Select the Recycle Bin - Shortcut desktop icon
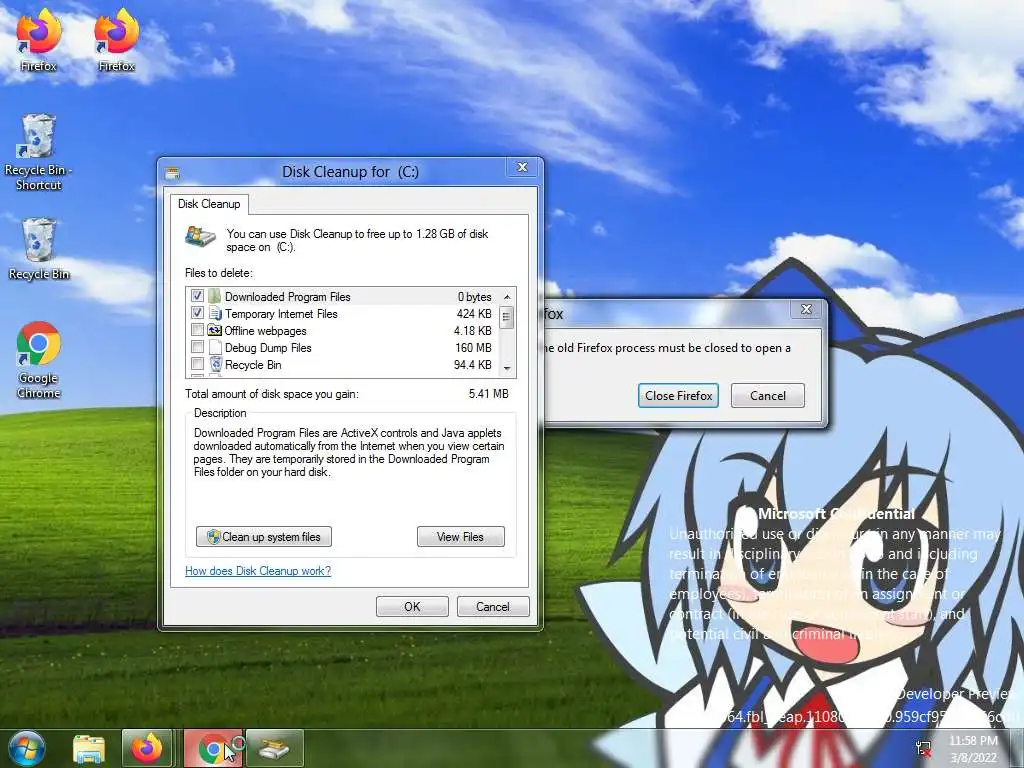The image size is (1024, 768). (38, 152)
